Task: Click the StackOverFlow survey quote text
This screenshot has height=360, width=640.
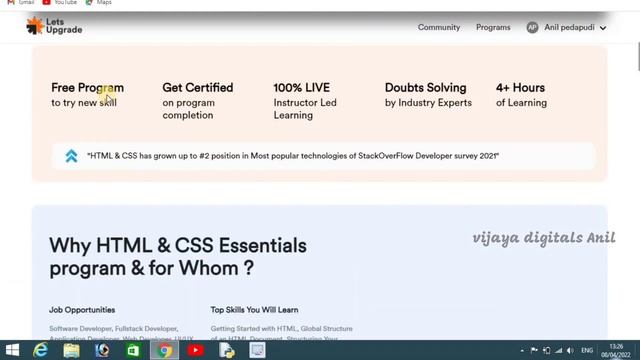Action: coord(293,156)
